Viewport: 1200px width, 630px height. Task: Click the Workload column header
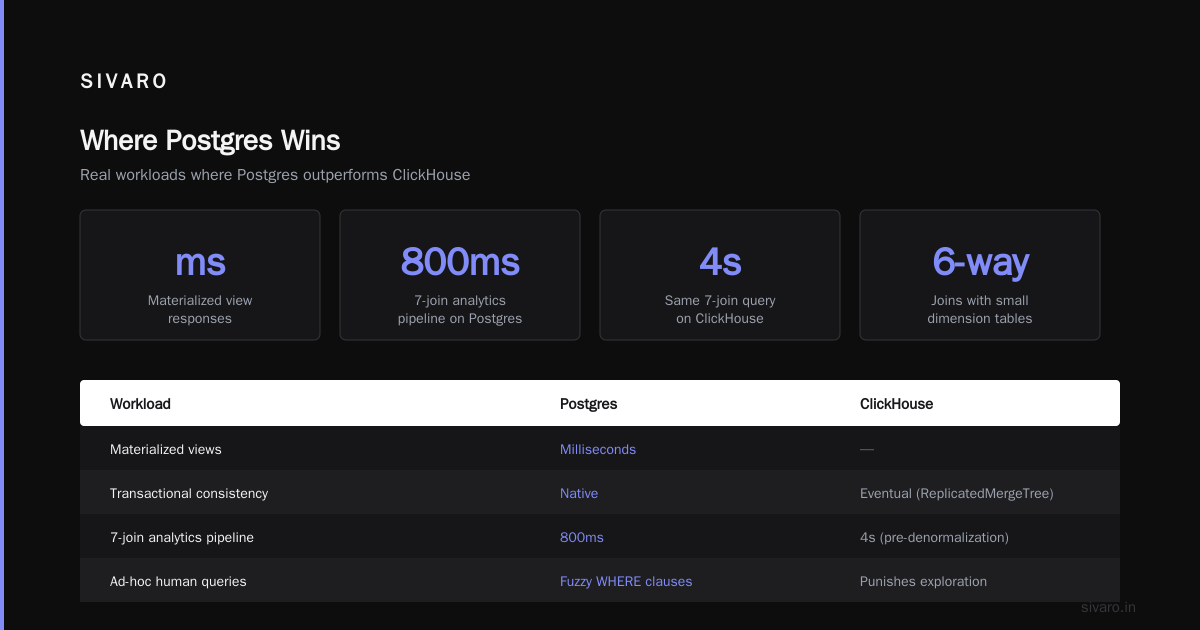coord(140,404)
